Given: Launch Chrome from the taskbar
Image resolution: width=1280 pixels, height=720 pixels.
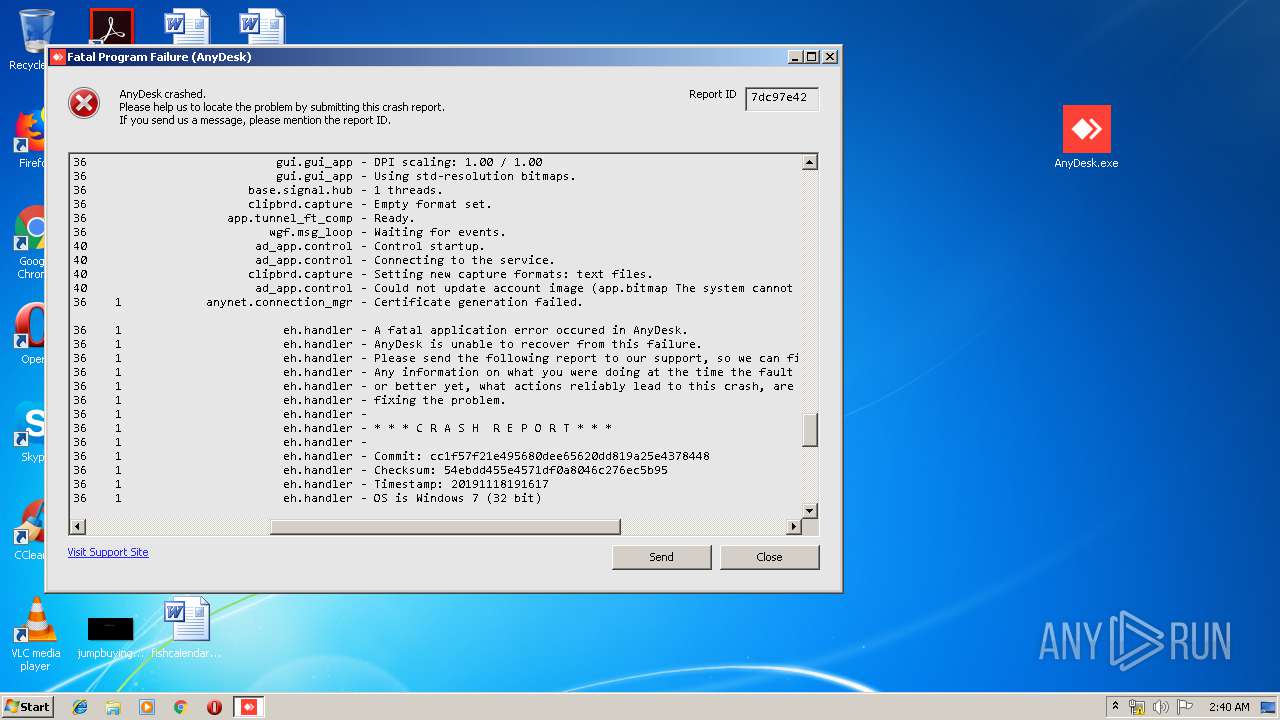Looking at the screenshot, I should click(180, 707).
